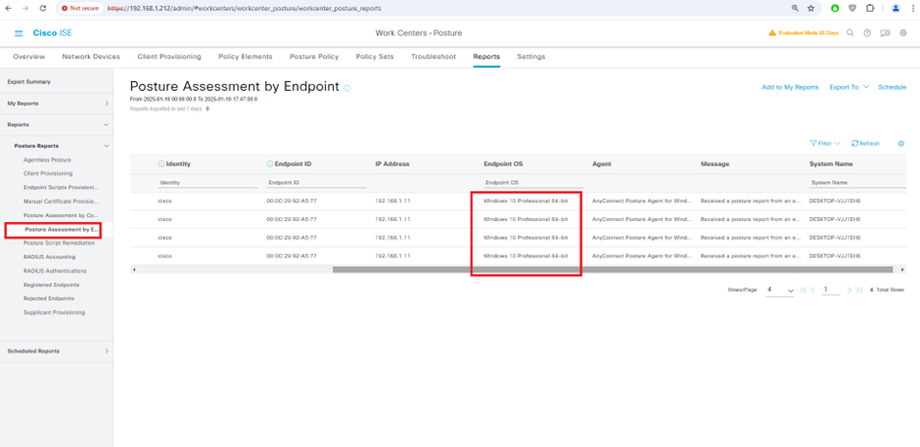
Task: Open the Export To dropdown
Action: [x=848, y=87]
